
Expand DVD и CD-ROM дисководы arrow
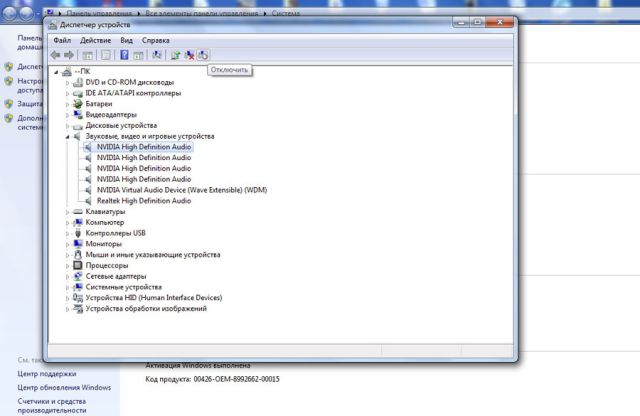click(x=67, y=83)
